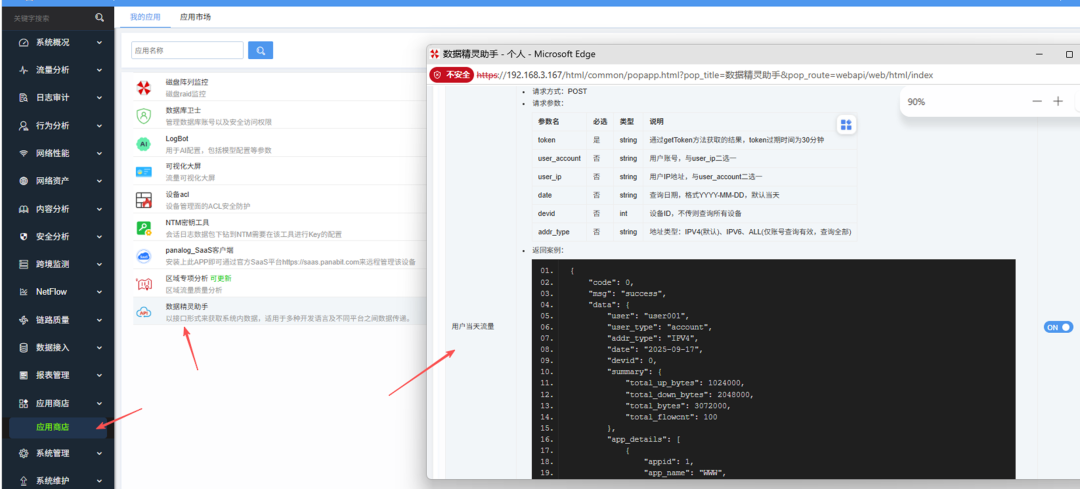Switch to the 我的应用 tab
This screenshot has height=489, width=1080.
(145, 17)
